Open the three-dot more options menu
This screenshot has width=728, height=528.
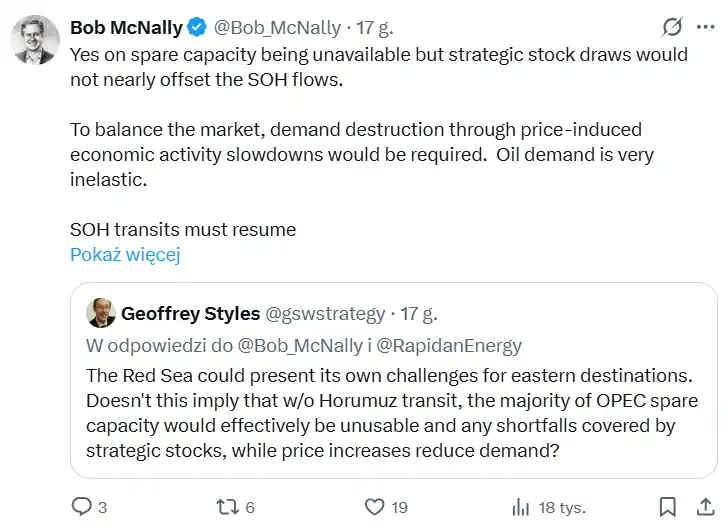[708, 27]
